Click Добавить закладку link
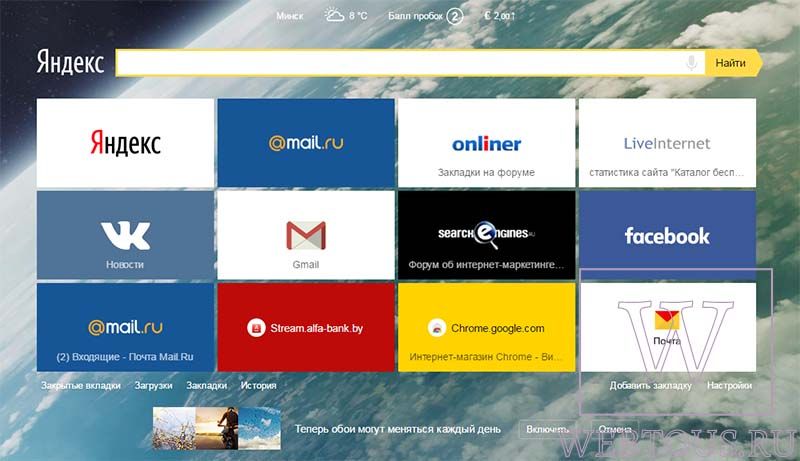 [x=651, y=386]
